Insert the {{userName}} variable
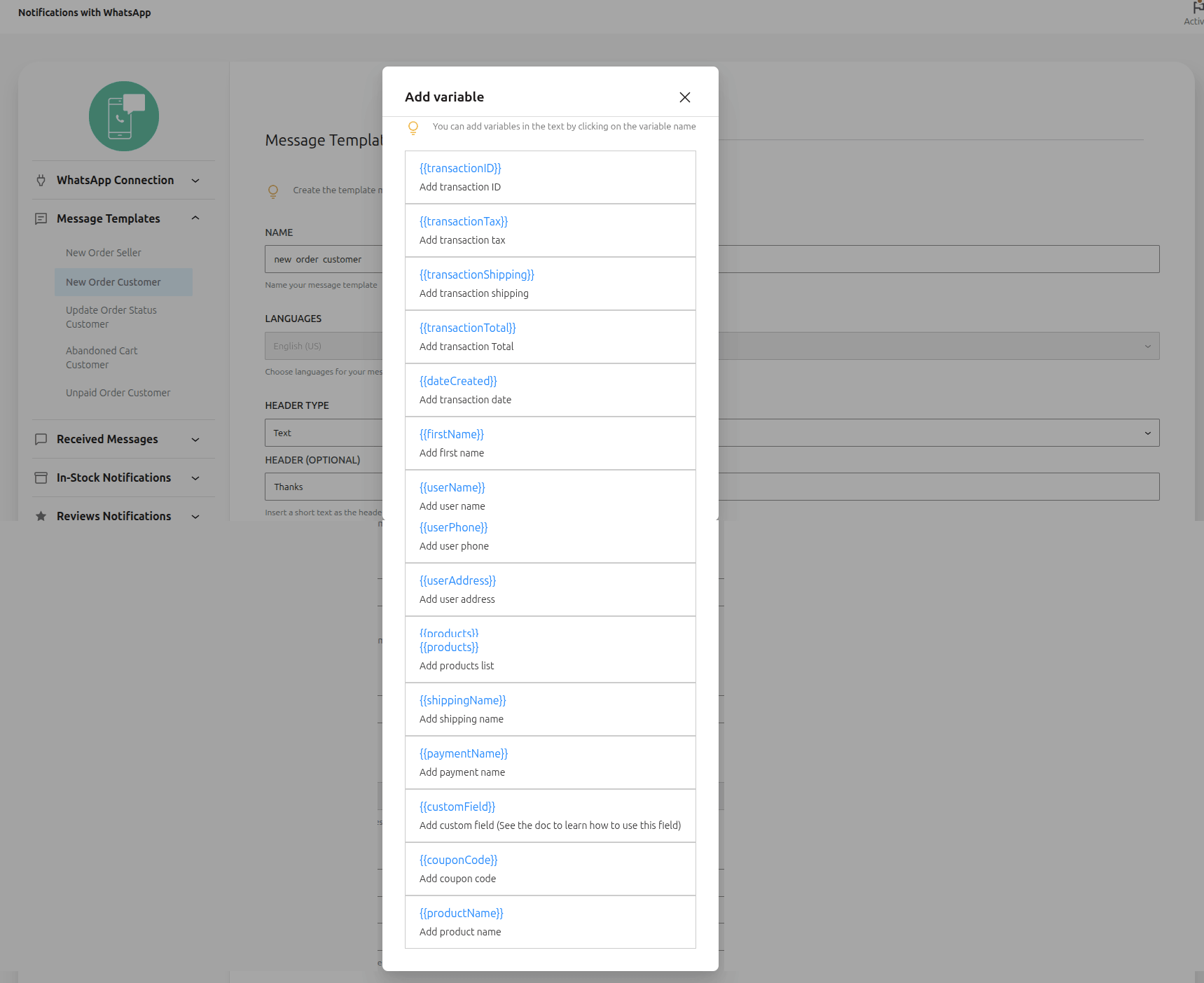The width and height of the screenshot is (1204, 983). [452, 487]
